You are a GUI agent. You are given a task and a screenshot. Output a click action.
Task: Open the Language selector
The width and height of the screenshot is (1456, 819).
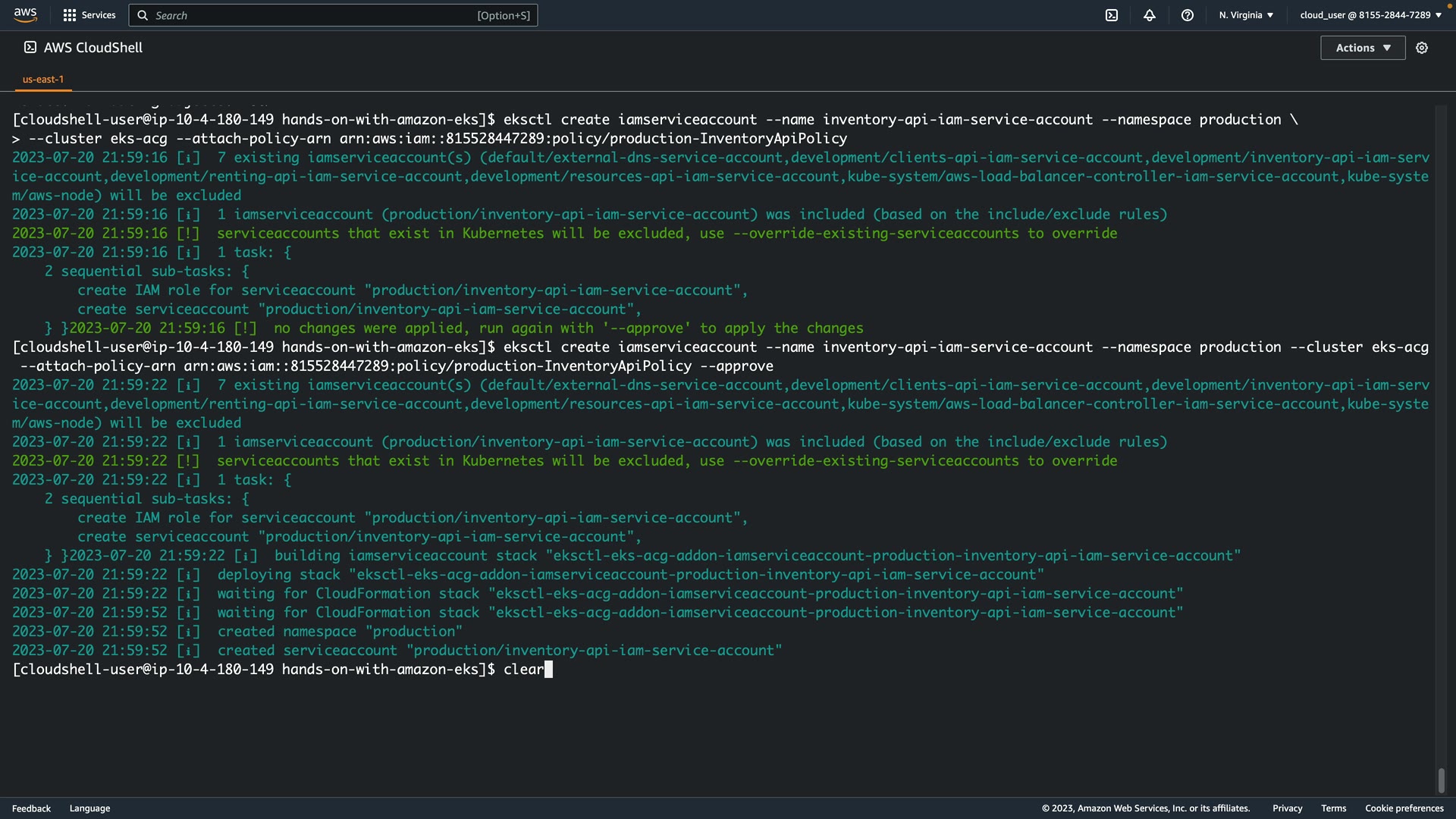coord(89,808)
